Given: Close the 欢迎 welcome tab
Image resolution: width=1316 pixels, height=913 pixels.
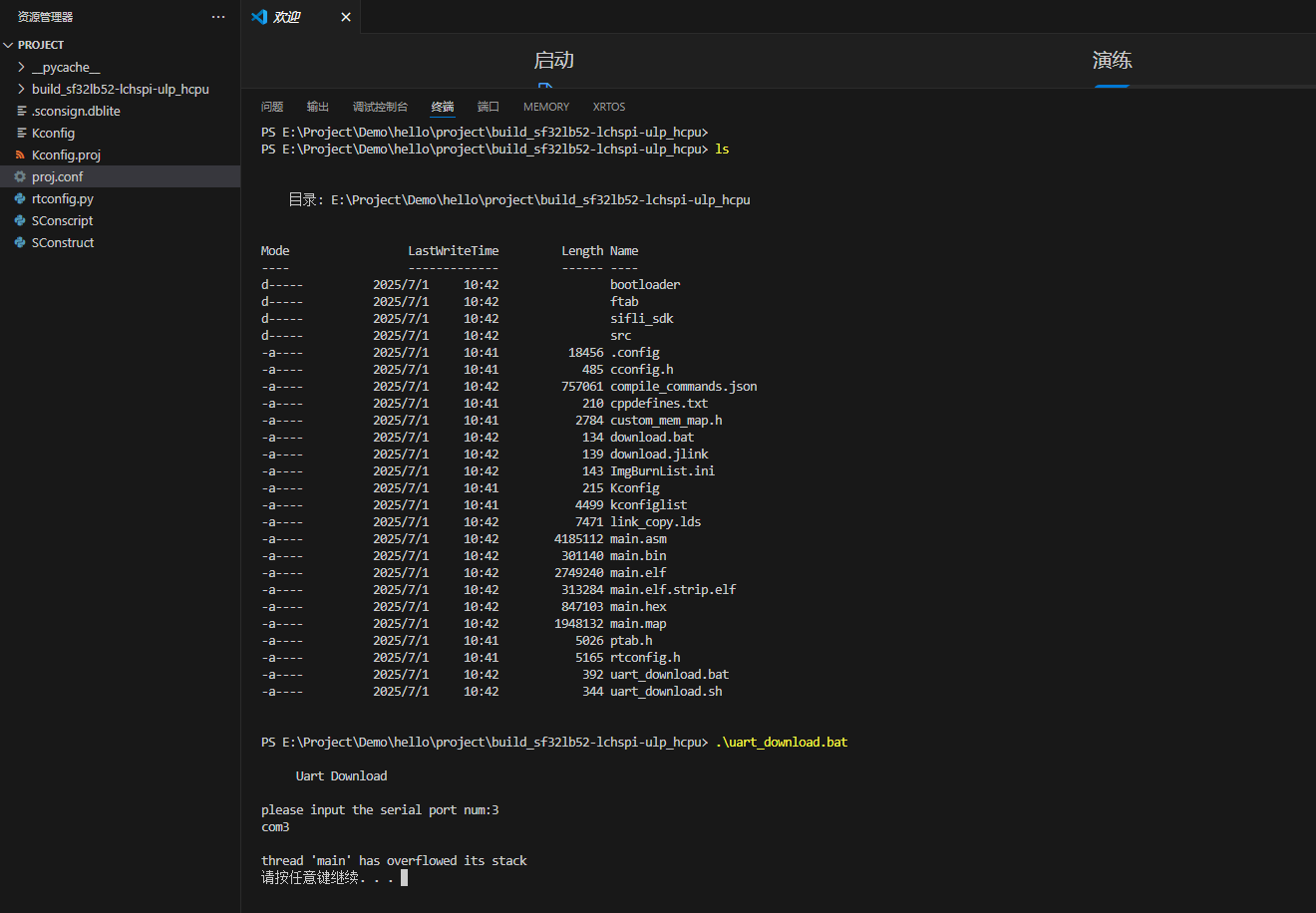Looking at the screenshot, I should pyautogui.click(x=346, y=17).
